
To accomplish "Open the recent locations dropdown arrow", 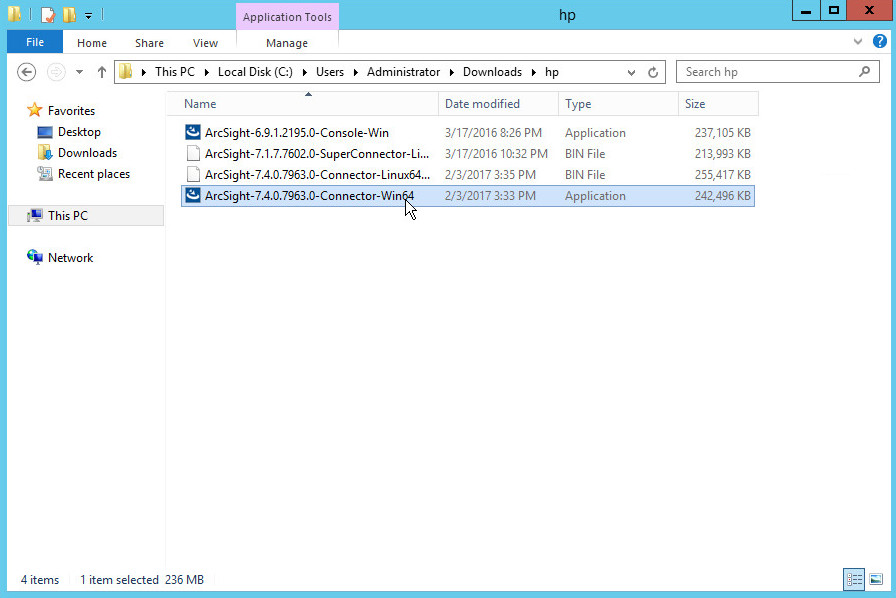I will (x=77, y=72).
